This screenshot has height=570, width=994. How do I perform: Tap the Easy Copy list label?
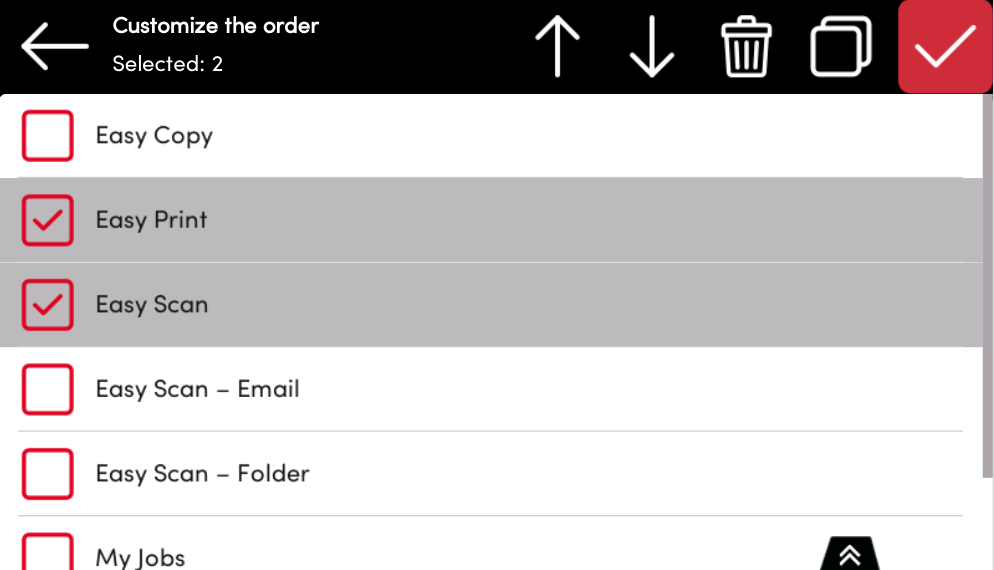(154, 136)
